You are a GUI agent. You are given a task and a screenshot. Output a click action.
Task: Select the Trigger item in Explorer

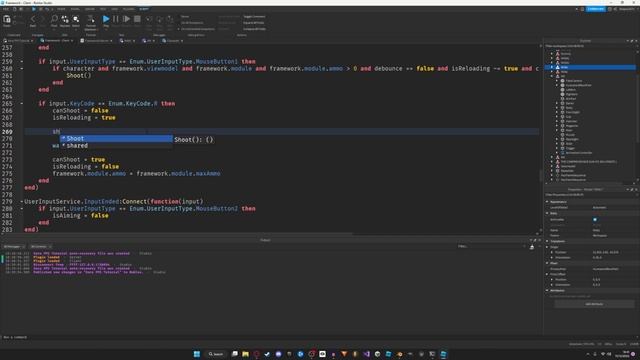[x=570, y=148]
